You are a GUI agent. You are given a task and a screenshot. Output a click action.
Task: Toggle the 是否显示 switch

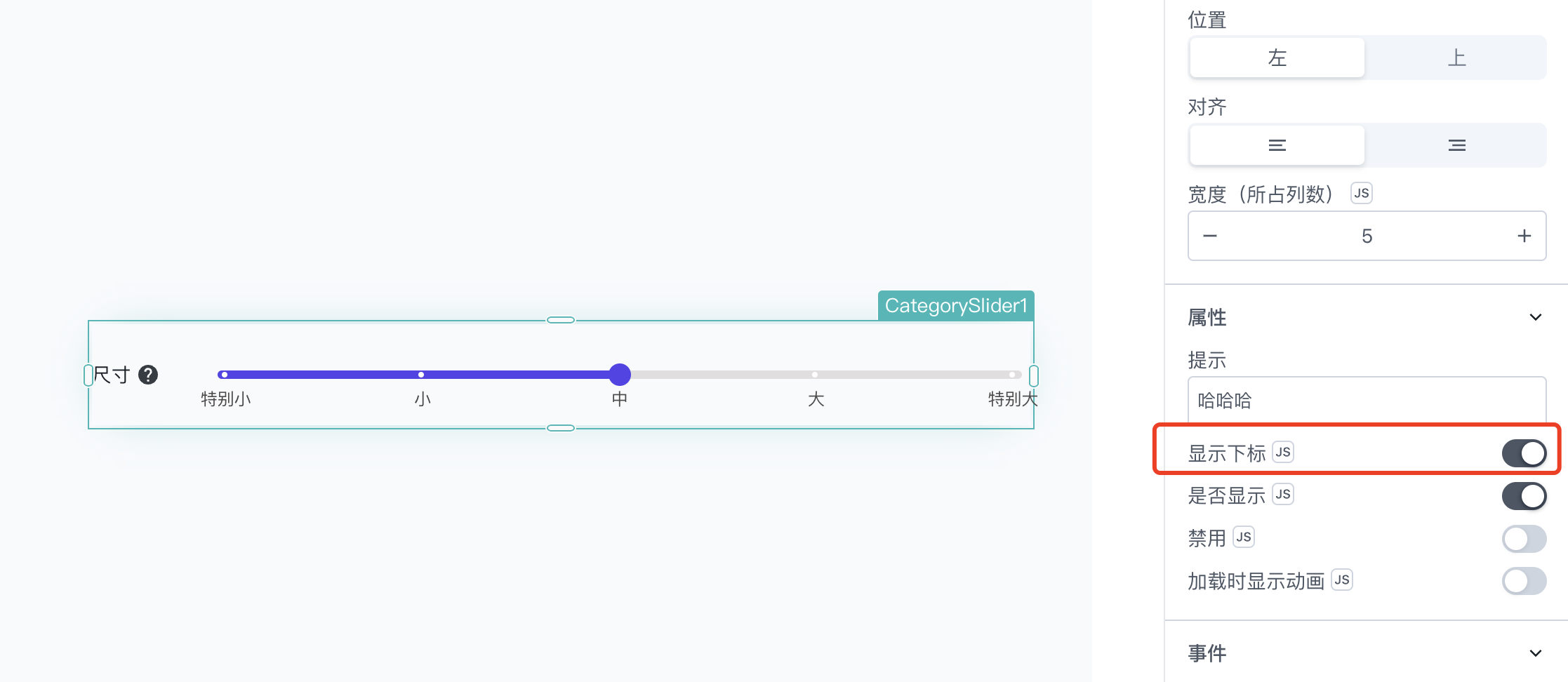(x=1524, y=496)
